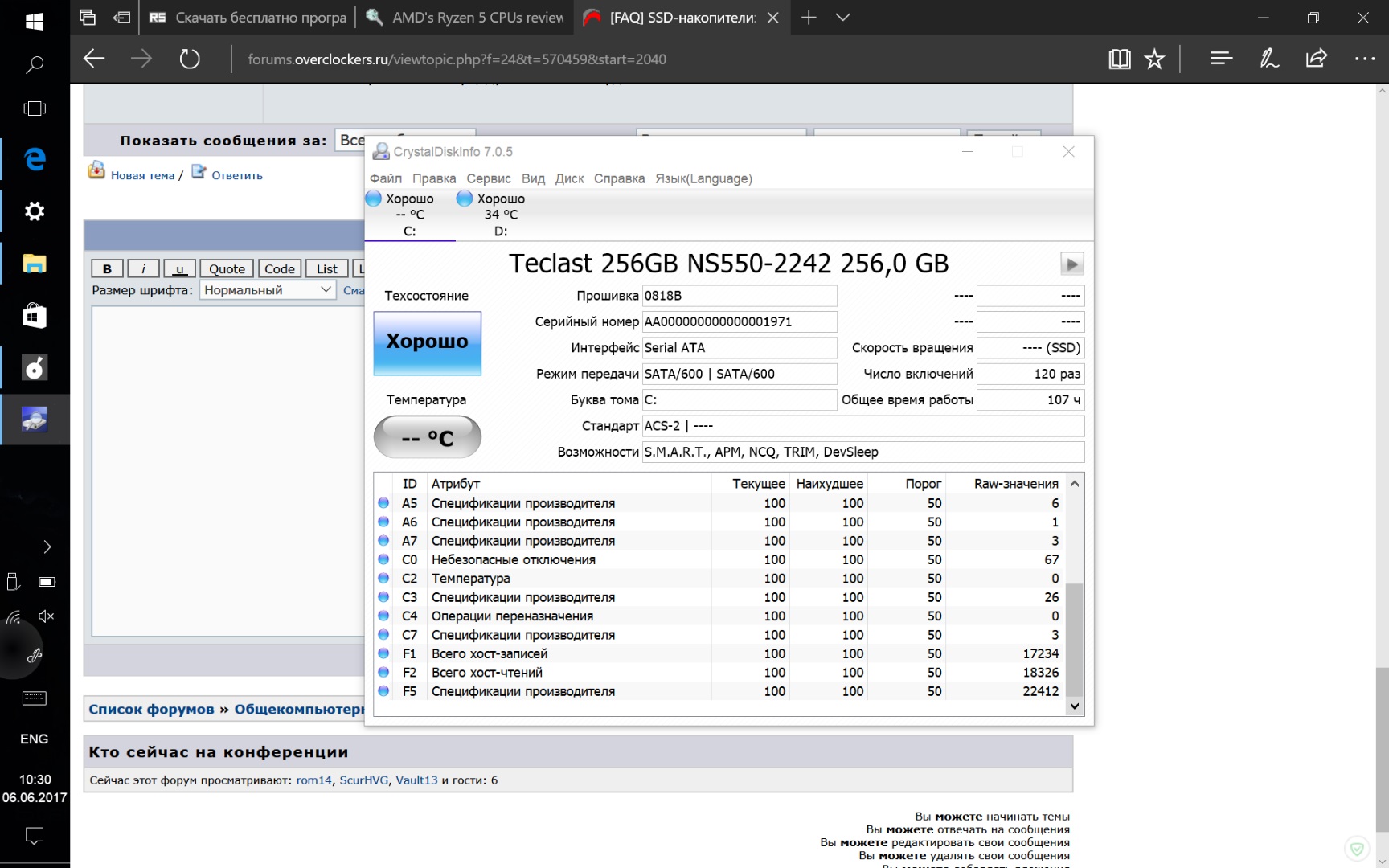Expand hidden taskbar icons chevron

click(47, 547)
